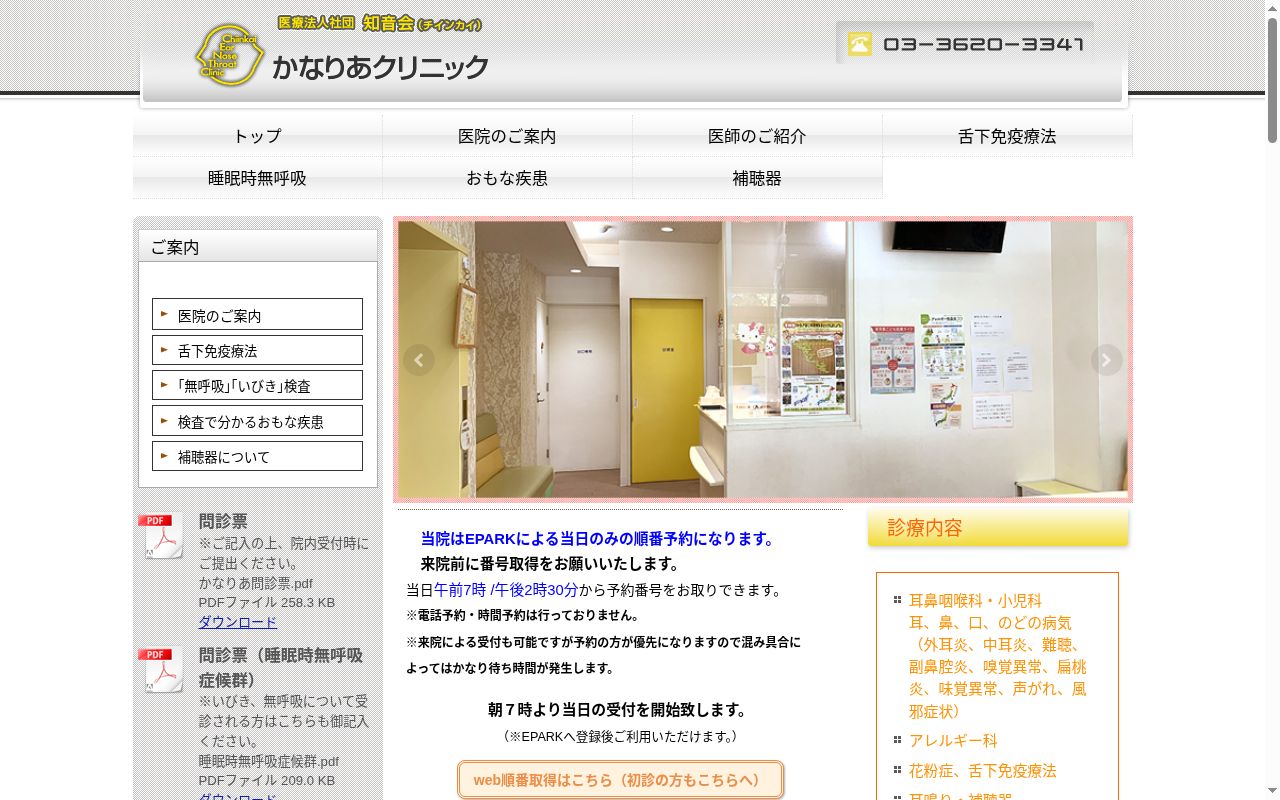Advance slideshow with right arrow

(x=1106, y=360)
